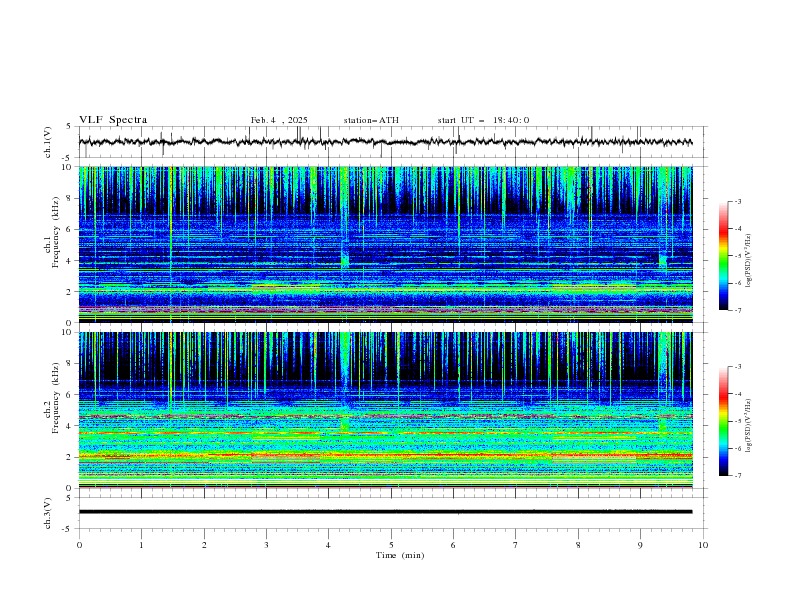792x612 pixels.
Task: Click the "-3" label on the ch.1 colorbar
Action: (x=738, y=201)
